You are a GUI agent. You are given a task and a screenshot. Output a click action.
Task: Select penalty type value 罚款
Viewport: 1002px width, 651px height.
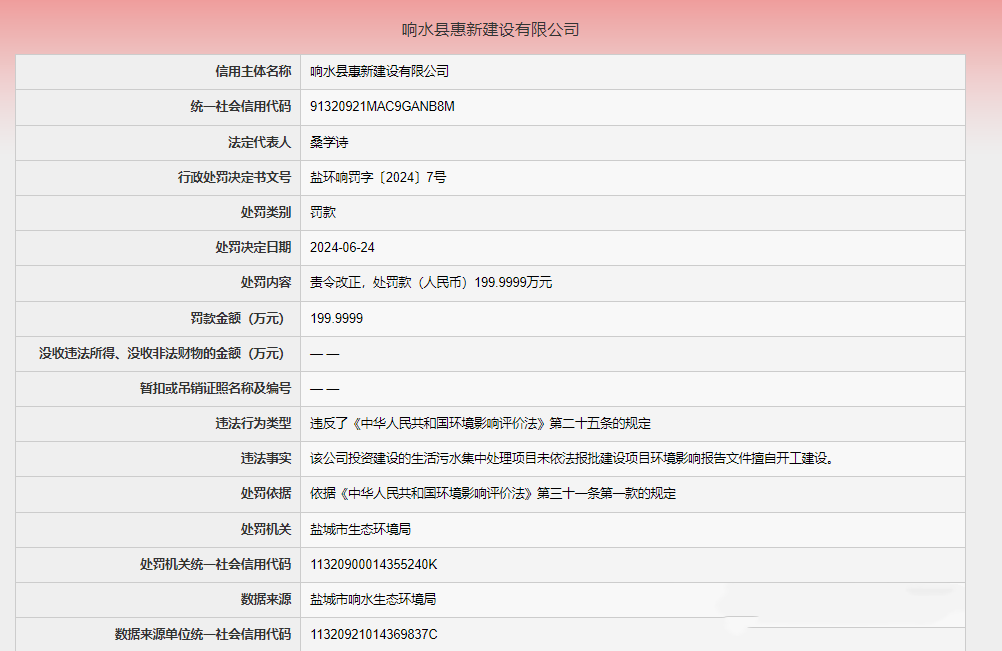[x=323, y=212]
